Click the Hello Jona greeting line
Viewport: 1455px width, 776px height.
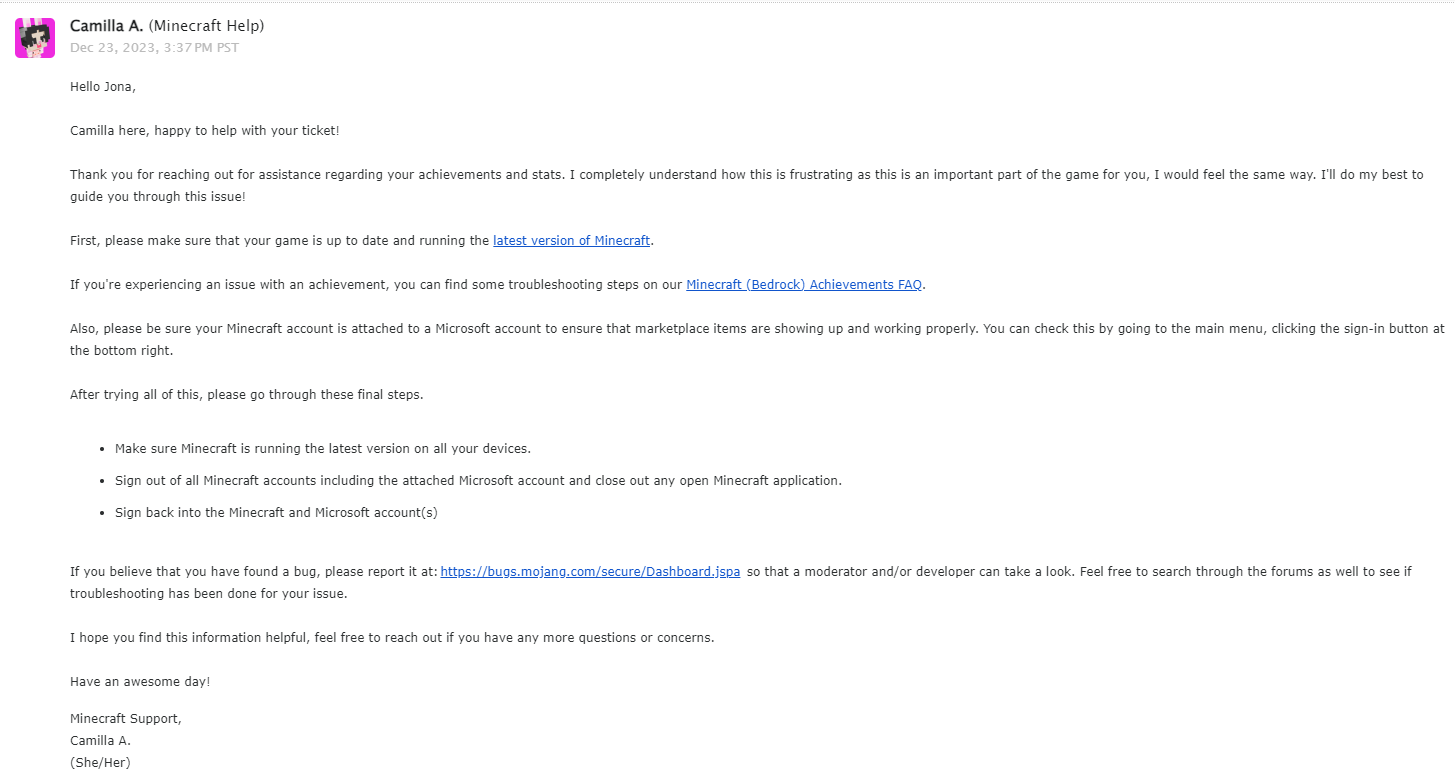point(103,87)
